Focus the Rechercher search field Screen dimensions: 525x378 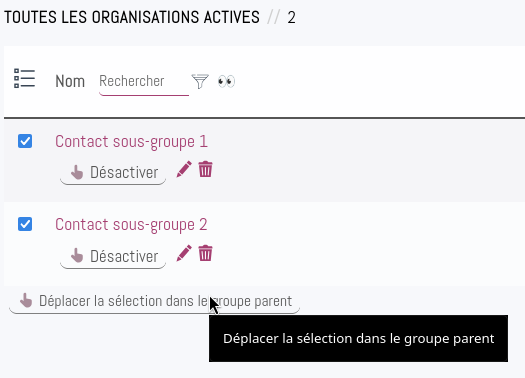(144, 82)
